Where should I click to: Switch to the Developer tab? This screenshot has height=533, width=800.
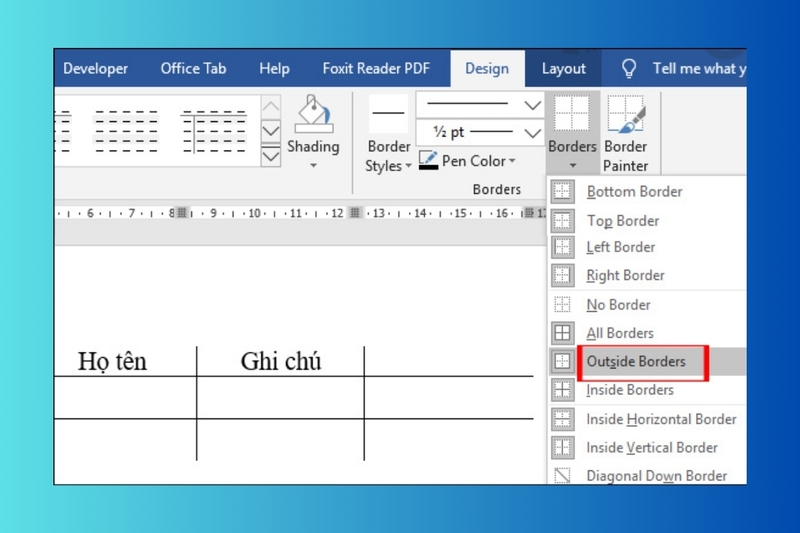95,68
